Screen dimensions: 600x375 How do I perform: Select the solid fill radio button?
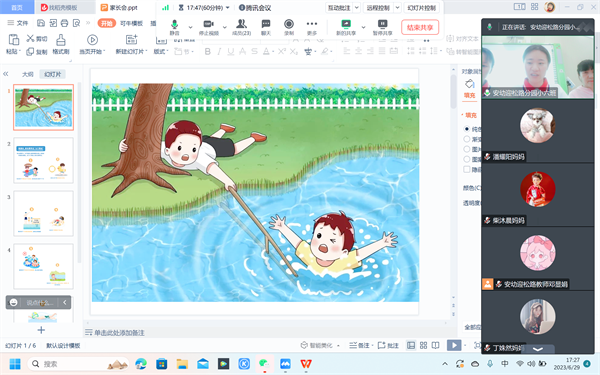pos(466,129)
